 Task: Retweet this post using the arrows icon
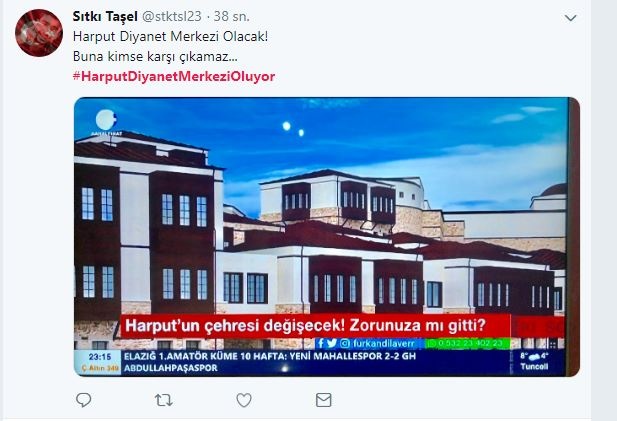click(163, 401)
